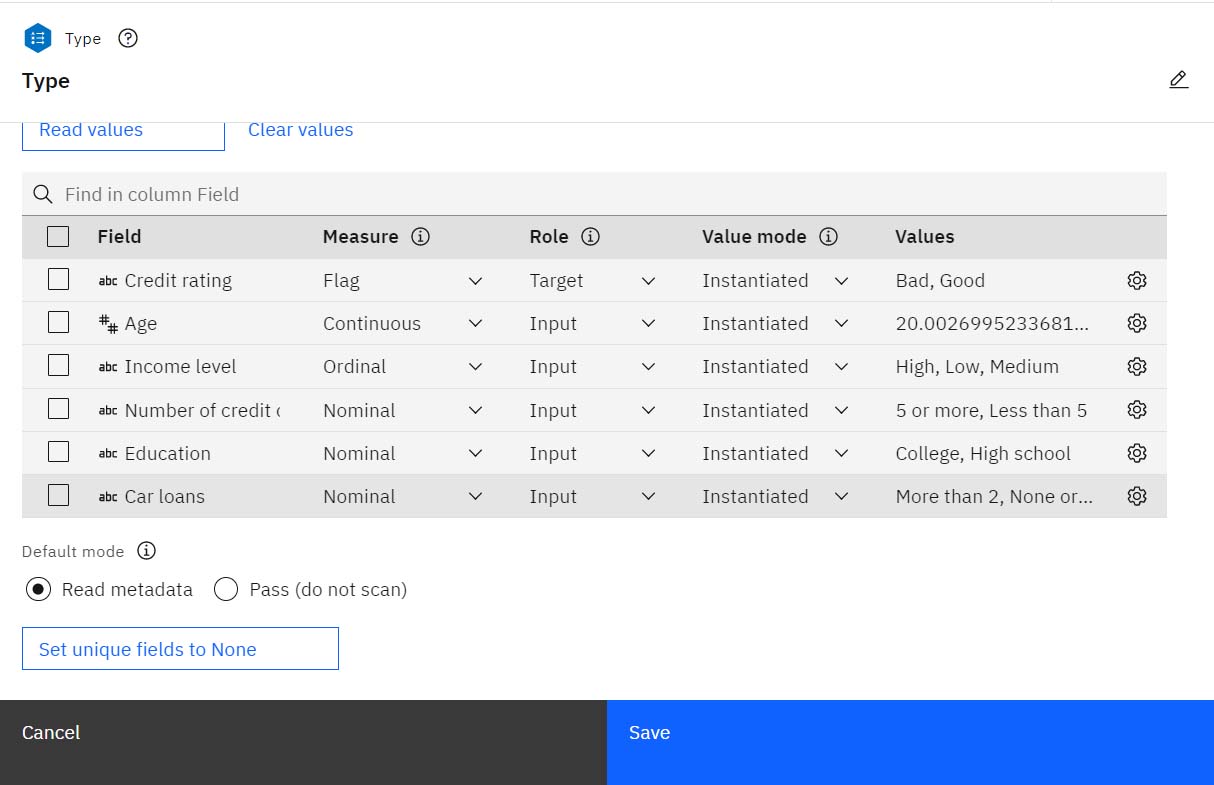This screenshot has width=1214, height=785.
Task: Click the numeric type icon of Age
Action: (x=108, y=323)
